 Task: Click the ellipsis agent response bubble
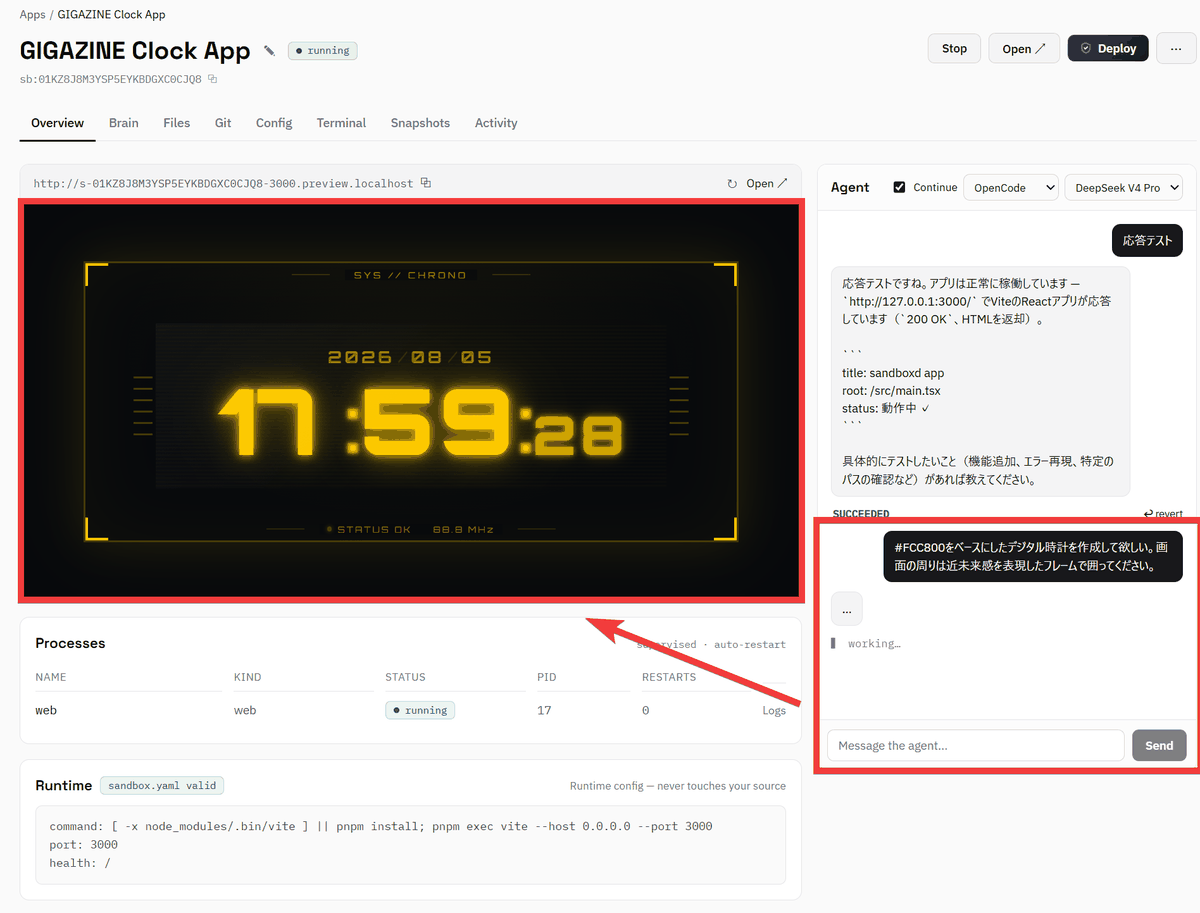pyautogui.click(x=846, y=609)
